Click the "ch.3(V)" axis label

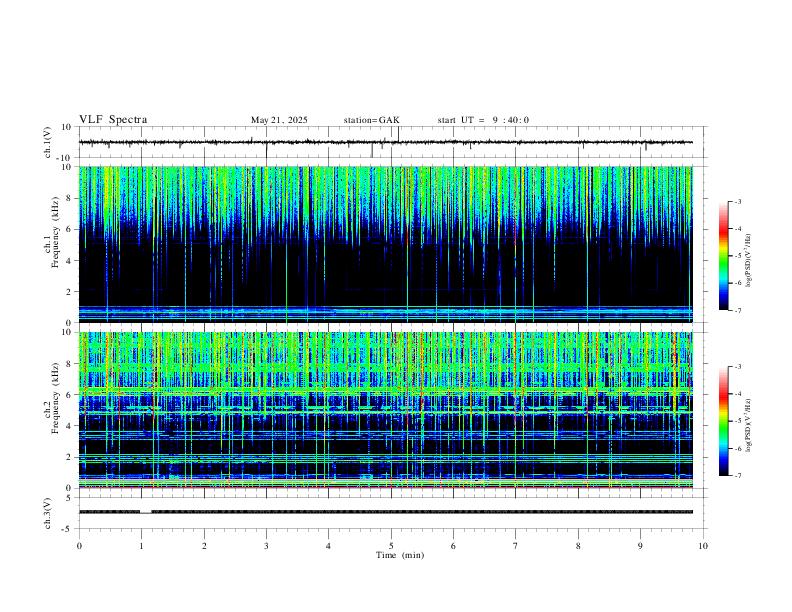coord(48,513)
